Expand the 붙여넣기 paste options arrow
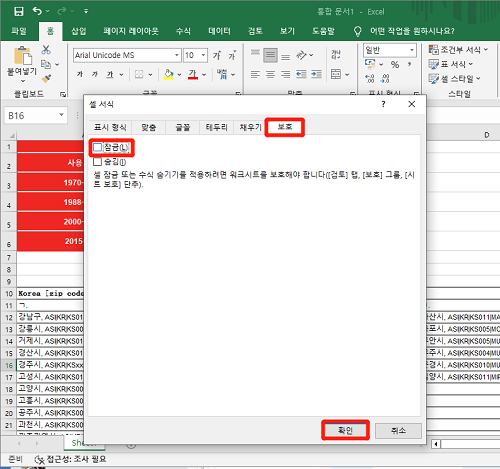Viewport: 500px width, 469px height. [x=23, y=81]
